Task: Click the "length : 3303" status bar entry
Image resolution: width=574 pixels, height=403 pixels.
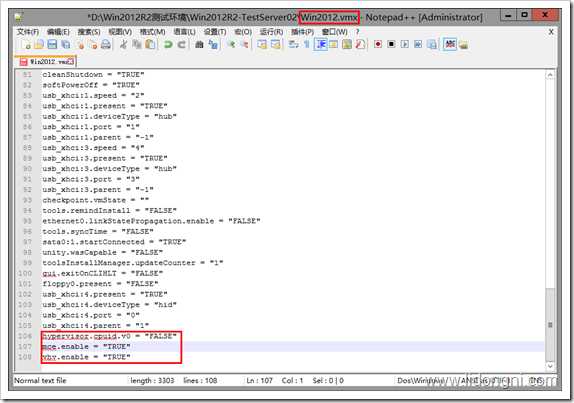Action: pyautogui.click(x=152, y=380)
